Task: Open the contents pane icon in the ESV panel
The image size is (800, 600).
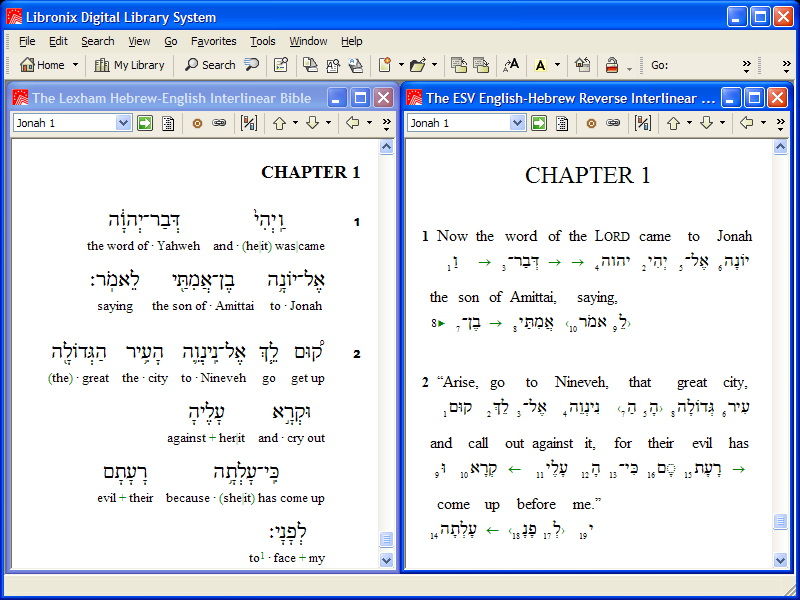Action: pyautogui.click(x=563, y=123)
